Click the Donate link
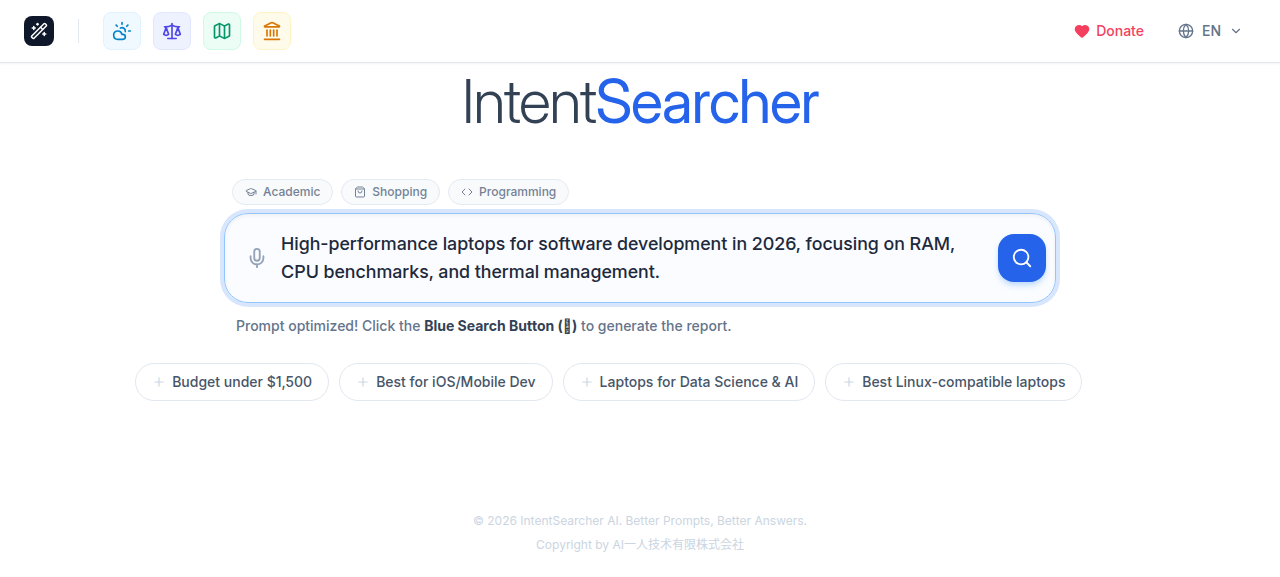Screen dimensions: 1280x577 click(1119, 31)
